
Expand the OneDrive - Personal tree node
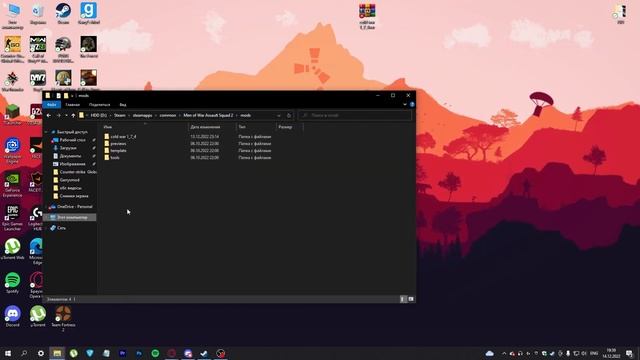click(47, 207)
